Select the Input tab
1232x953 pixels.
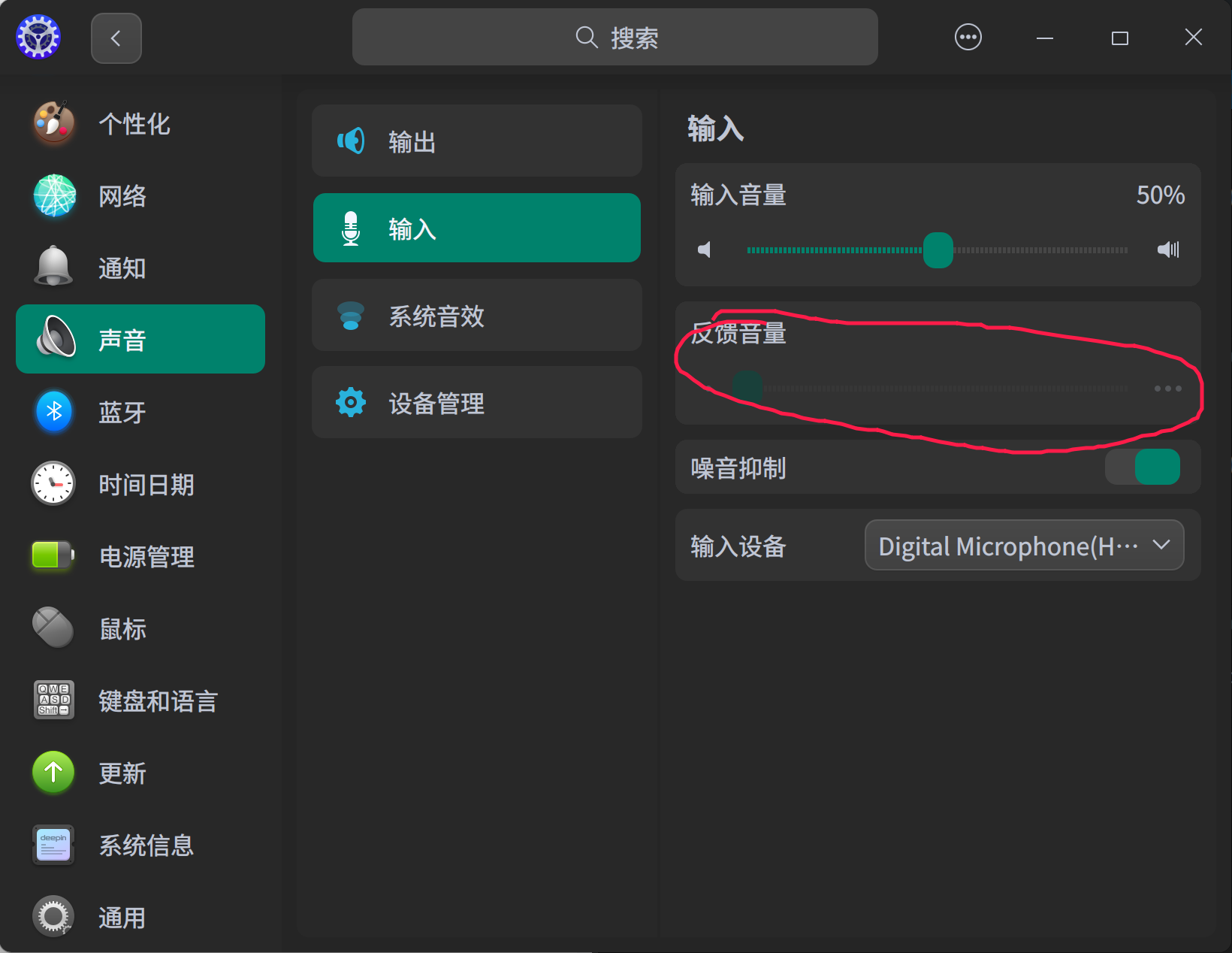[476, 228]
